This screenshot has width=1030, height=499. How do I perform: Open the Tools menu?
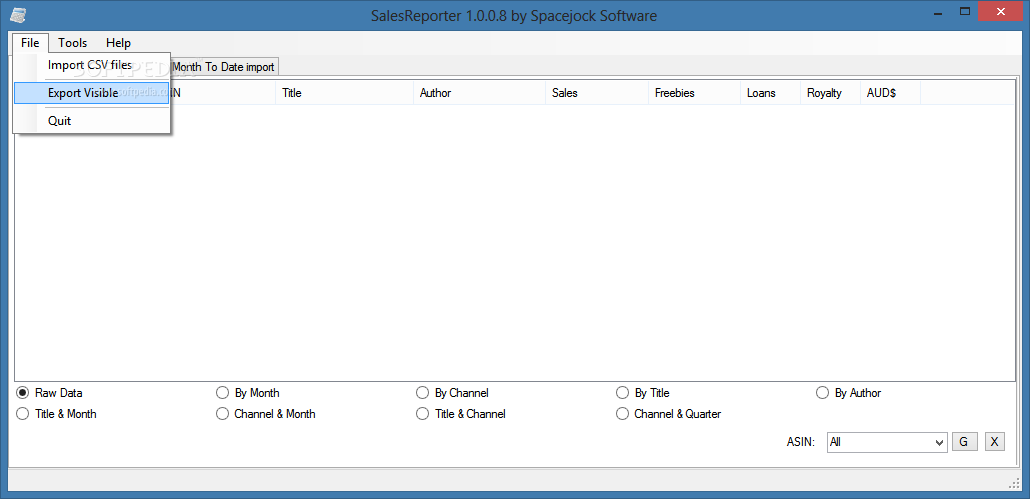click(x=72, y=43)
